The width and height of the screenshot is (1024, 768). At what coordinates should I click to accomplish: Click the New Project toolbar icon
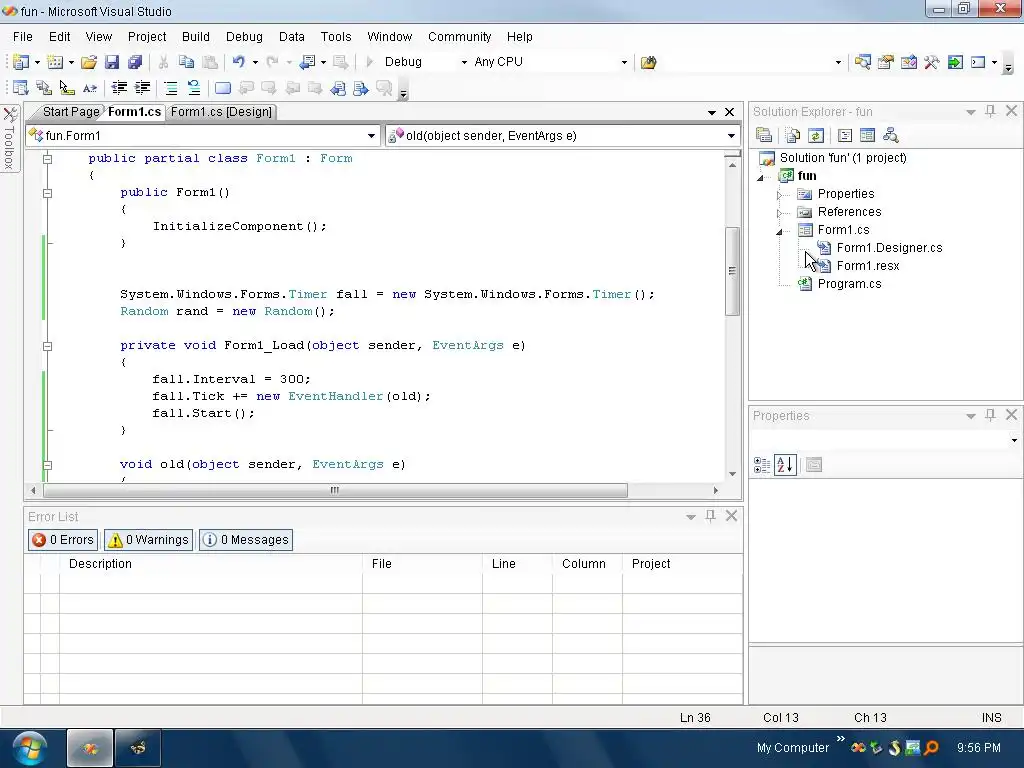[x=20, y=62]
